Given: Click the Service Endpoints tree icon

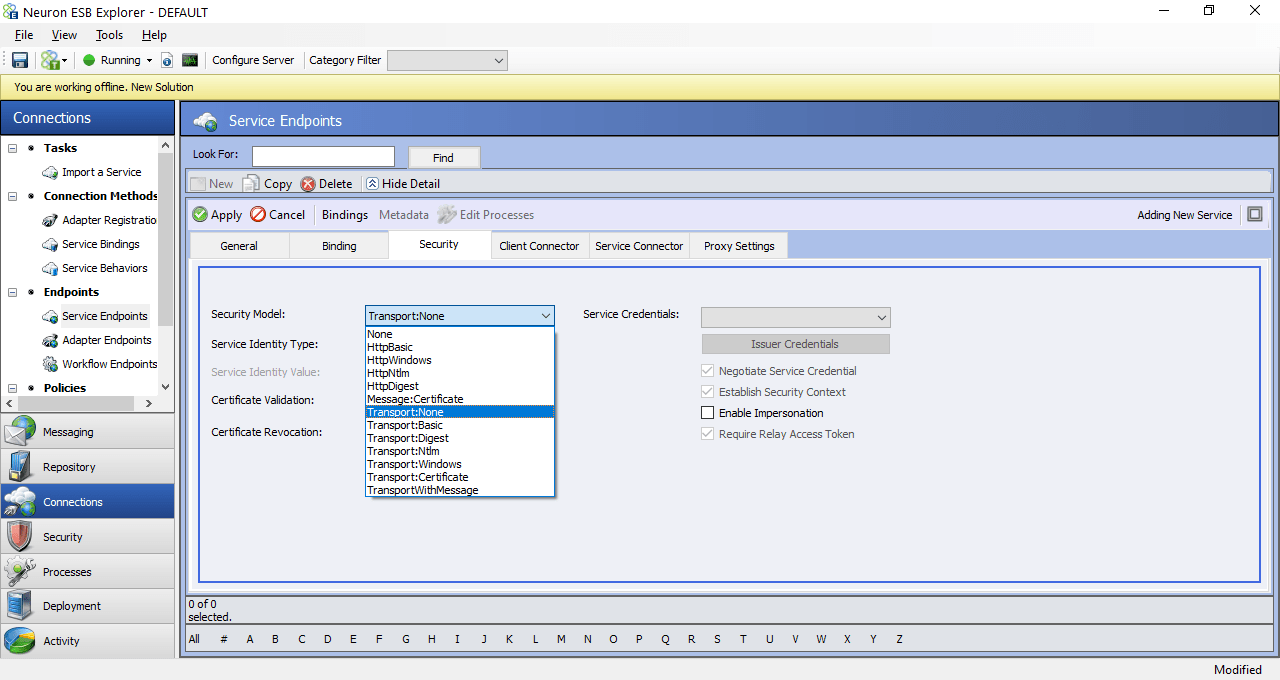Looking at the screenshot, I should coord(50,316).
